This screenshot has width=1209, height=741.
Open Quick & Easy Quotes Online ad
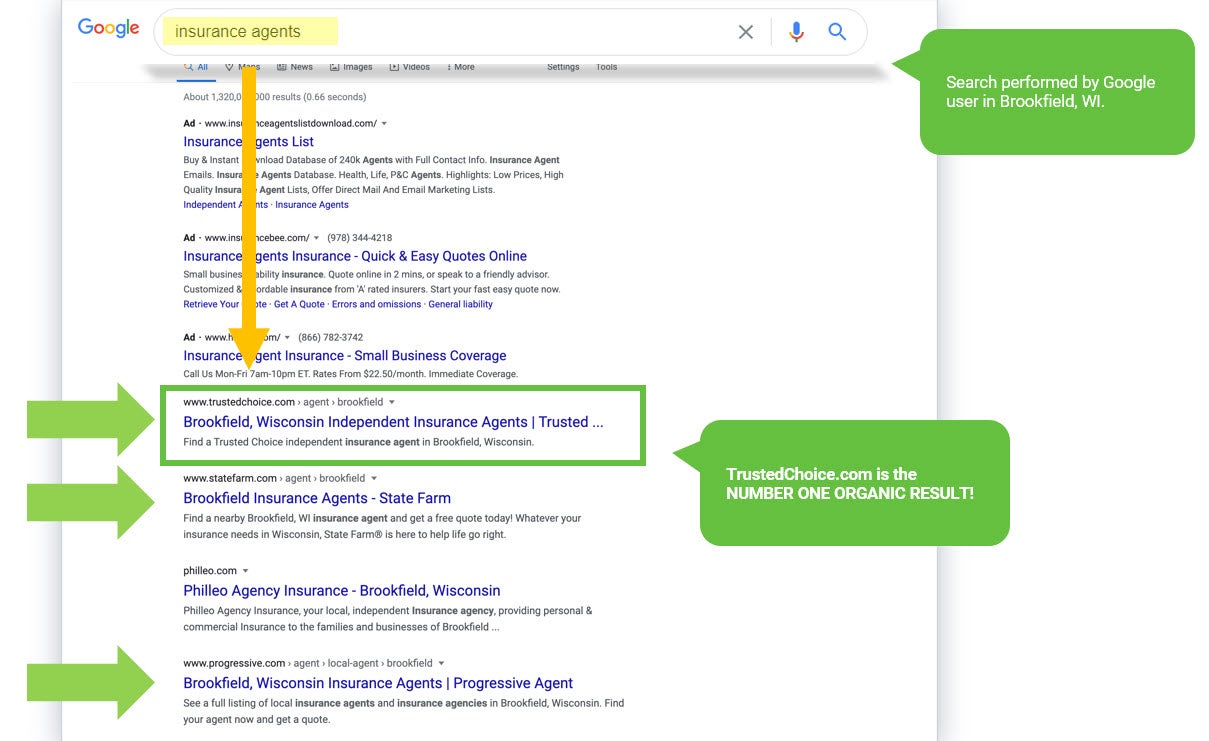pyautogui.click(x=355, y=256)
